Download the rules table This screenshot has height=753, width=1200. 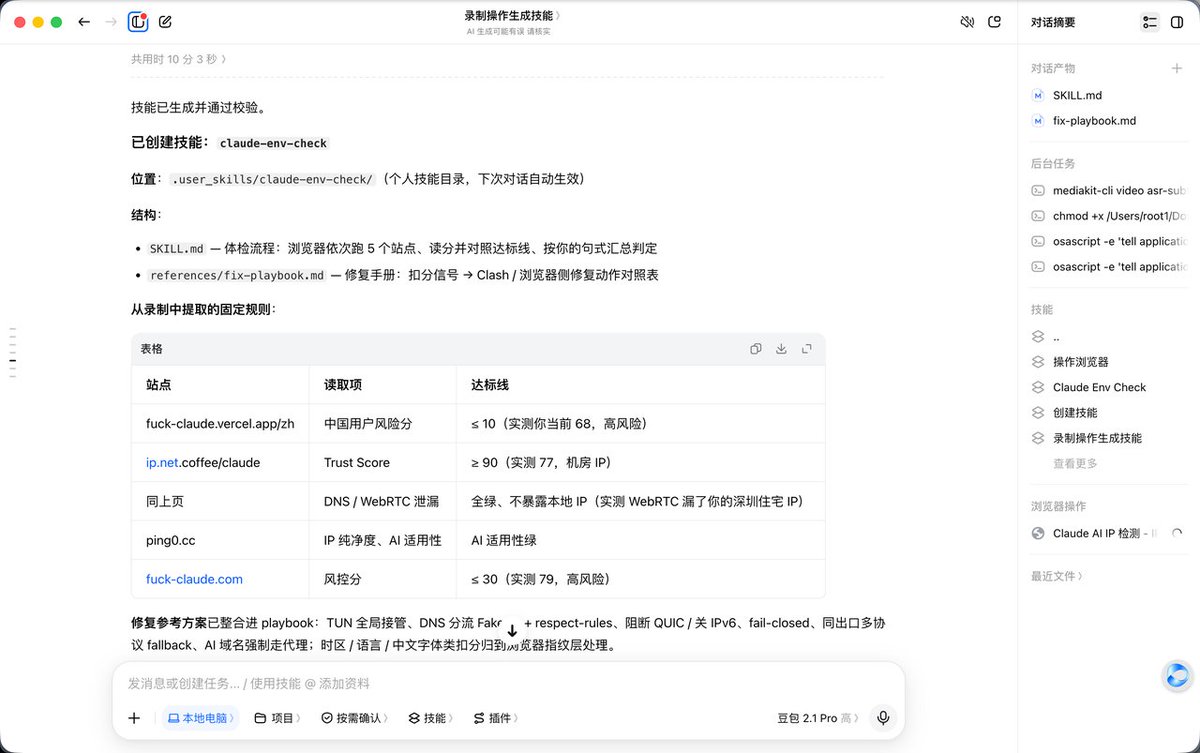click(781, 349)
